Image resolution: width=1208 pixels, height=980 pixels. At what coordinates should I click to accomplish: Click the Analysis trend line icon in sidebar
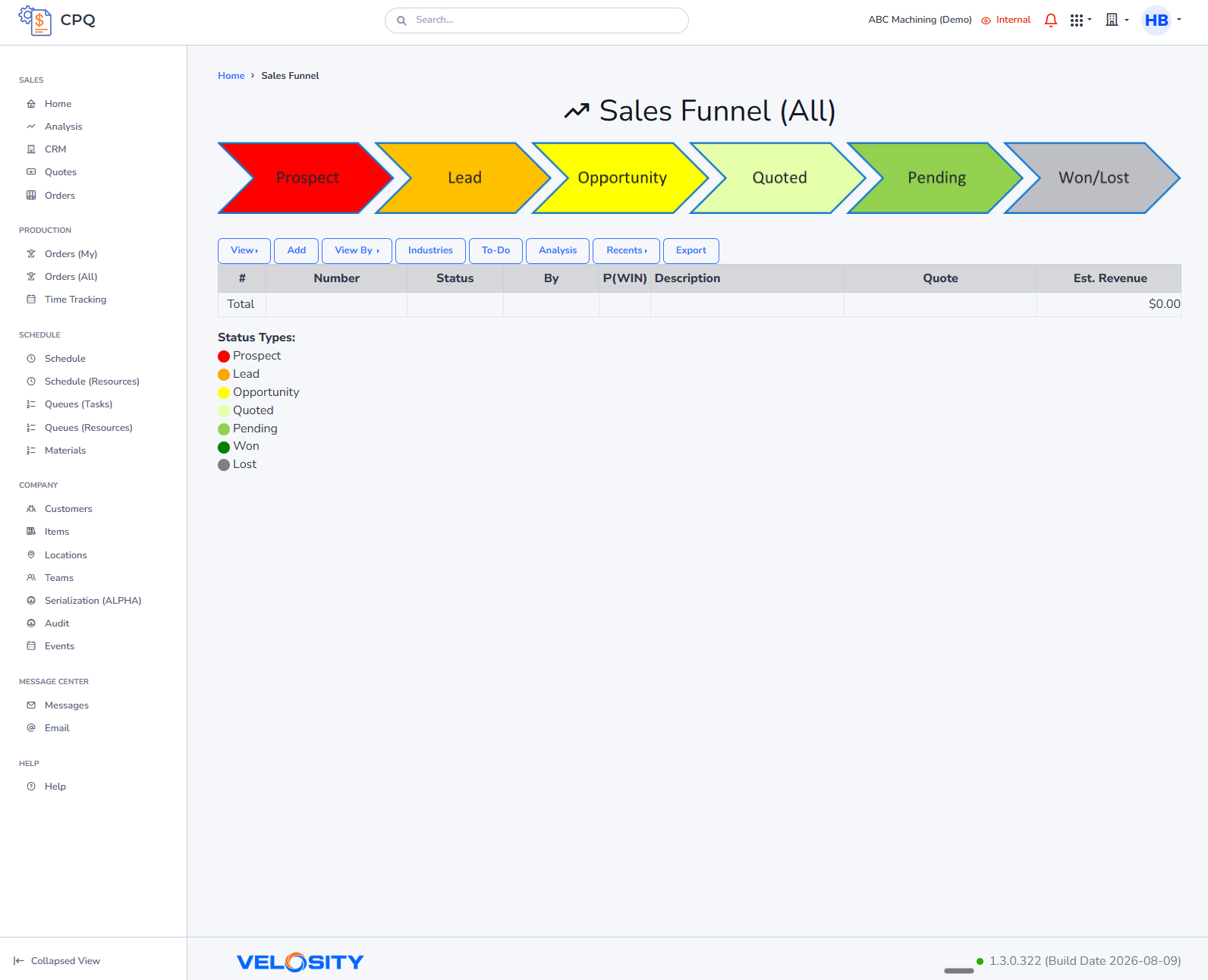tap(31, 127)
